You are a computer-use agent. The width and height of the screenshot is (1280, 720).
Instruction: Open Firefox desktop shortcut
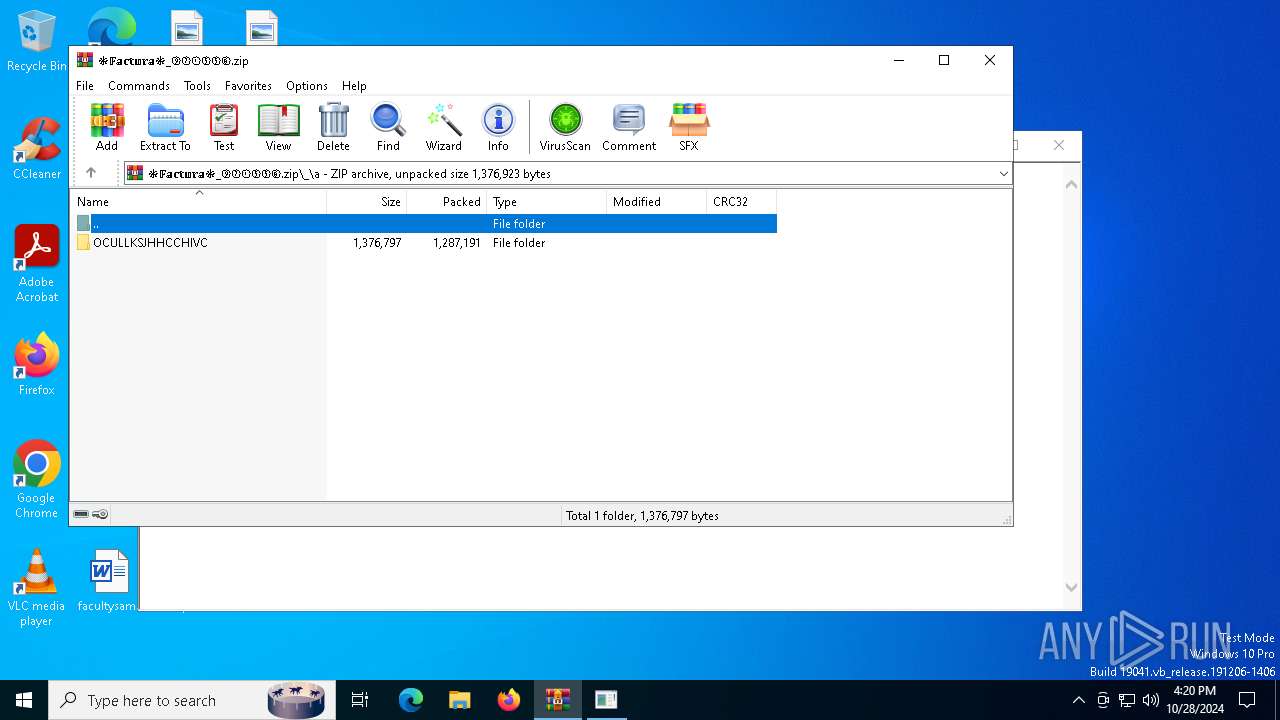[x=37, y=364]
